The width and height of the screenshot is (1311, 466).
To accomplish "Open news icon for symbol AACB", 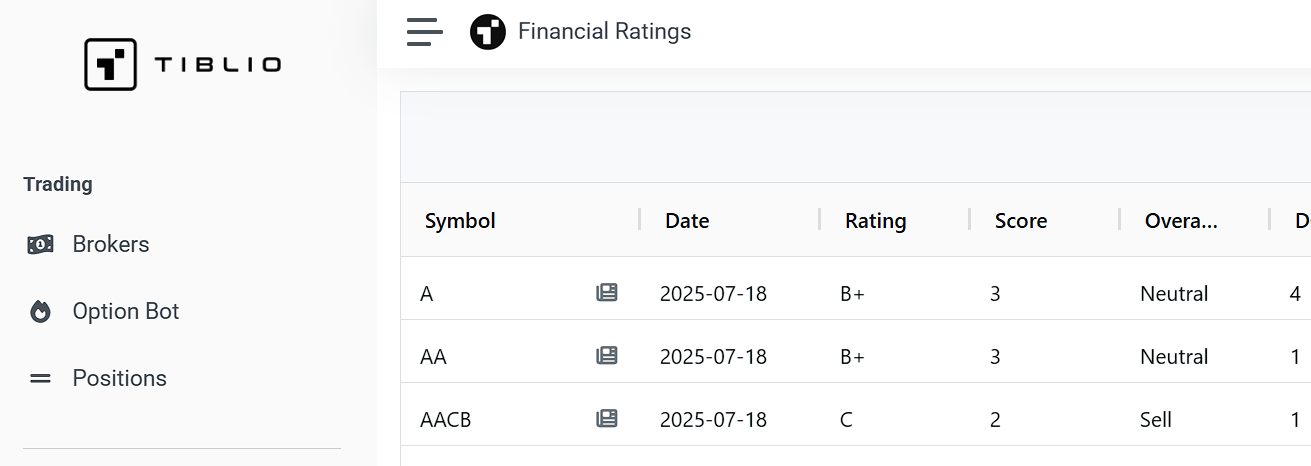I will pyautogui.click(x=607, y=419).
